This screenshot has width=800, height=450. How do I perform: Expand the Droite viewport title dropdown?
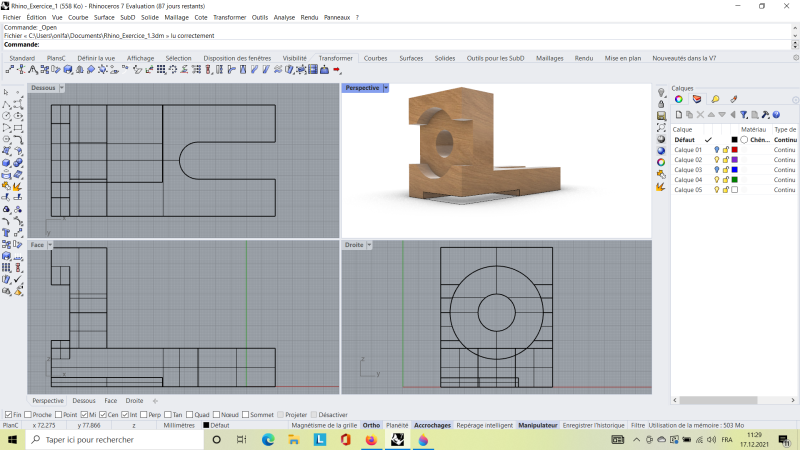370,244
